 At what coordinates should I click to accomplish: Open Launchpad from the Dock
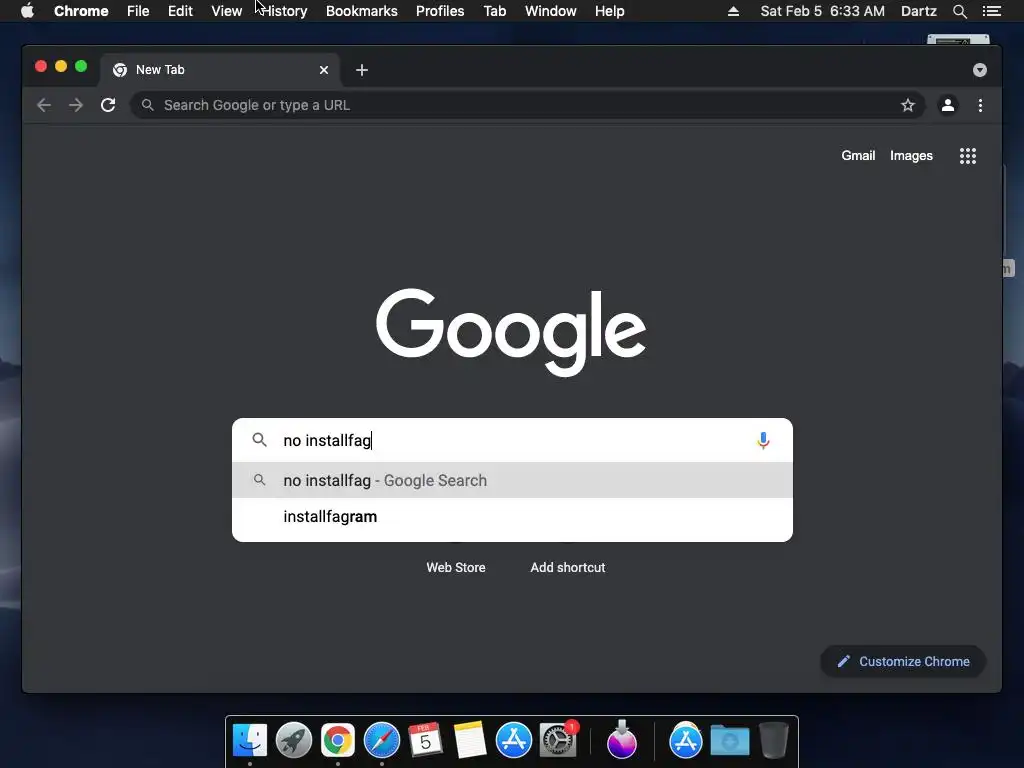pos(294,741)
